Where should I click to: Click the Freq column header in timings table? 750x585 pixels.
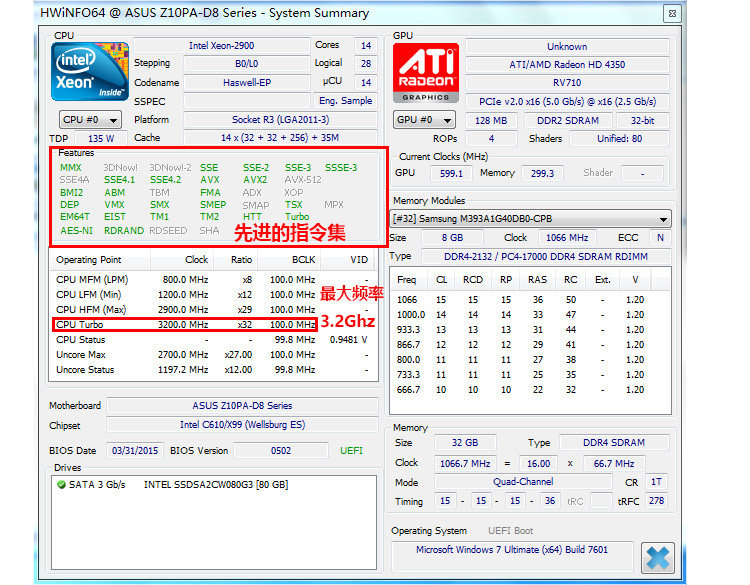click(x=407, y=279)
